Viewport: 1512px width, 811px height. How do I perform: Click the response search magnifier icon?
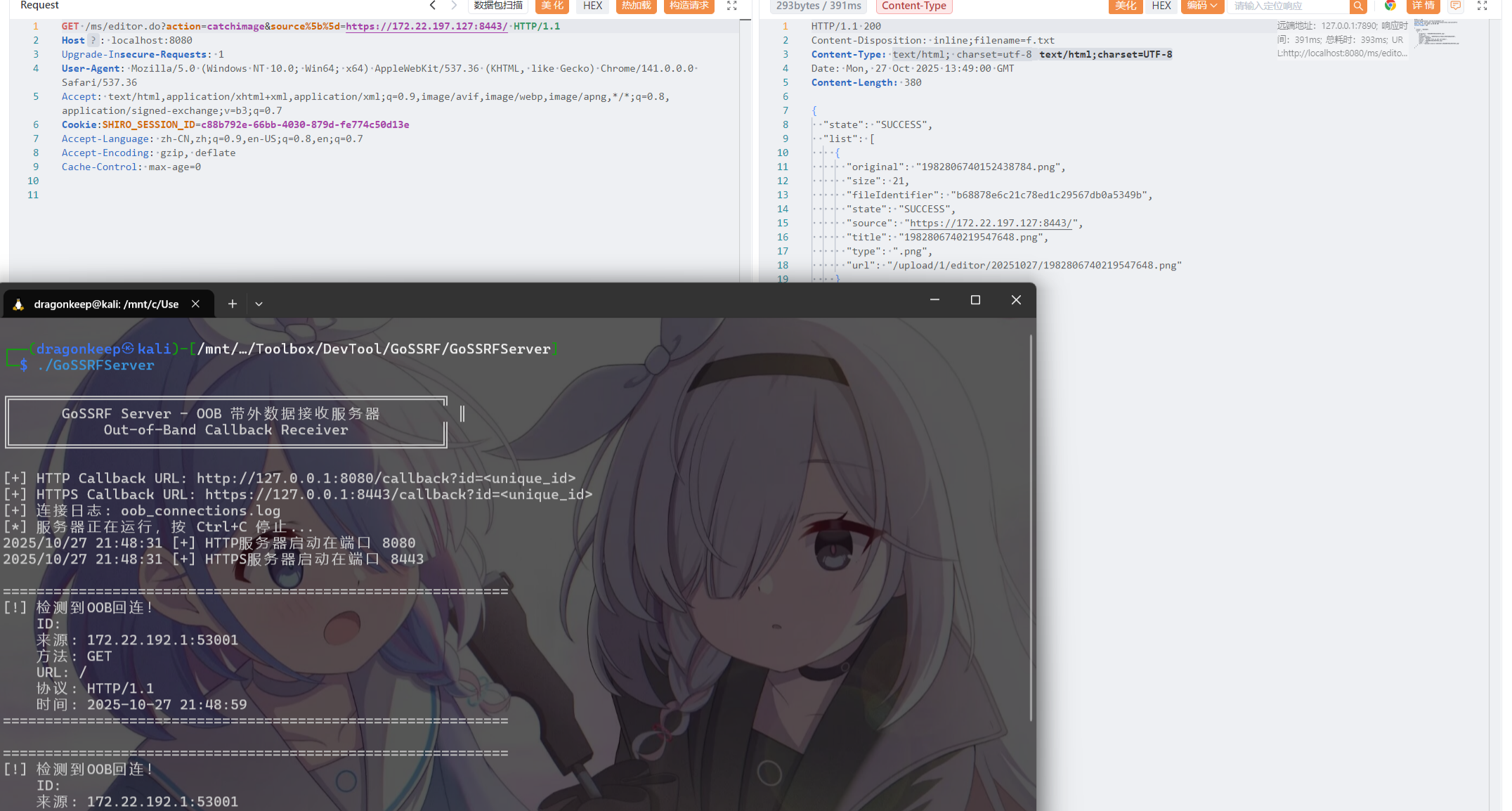[1358, 6]
